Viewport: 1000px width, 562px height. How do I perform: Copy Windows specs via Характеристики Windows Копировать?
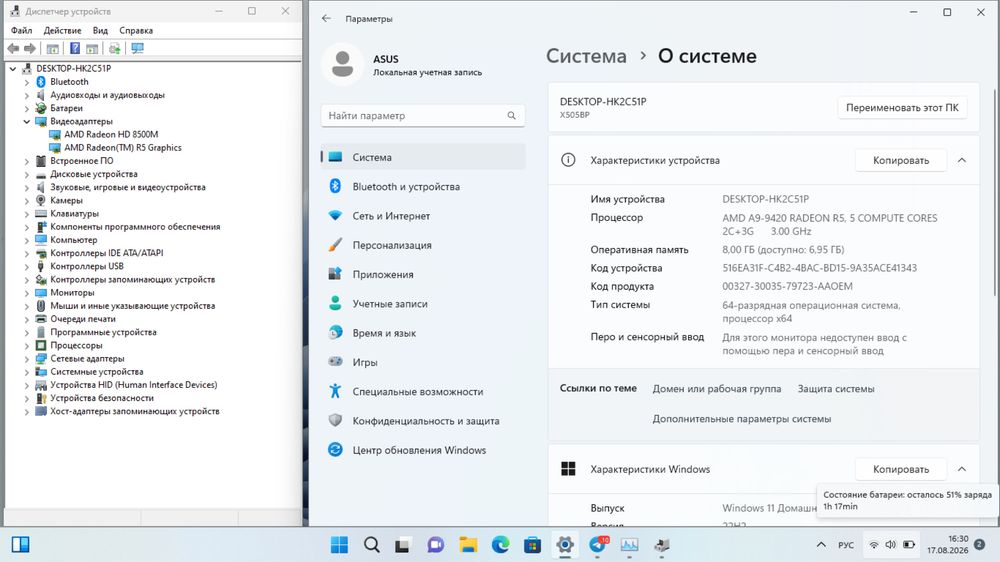[x=901, y=469]
